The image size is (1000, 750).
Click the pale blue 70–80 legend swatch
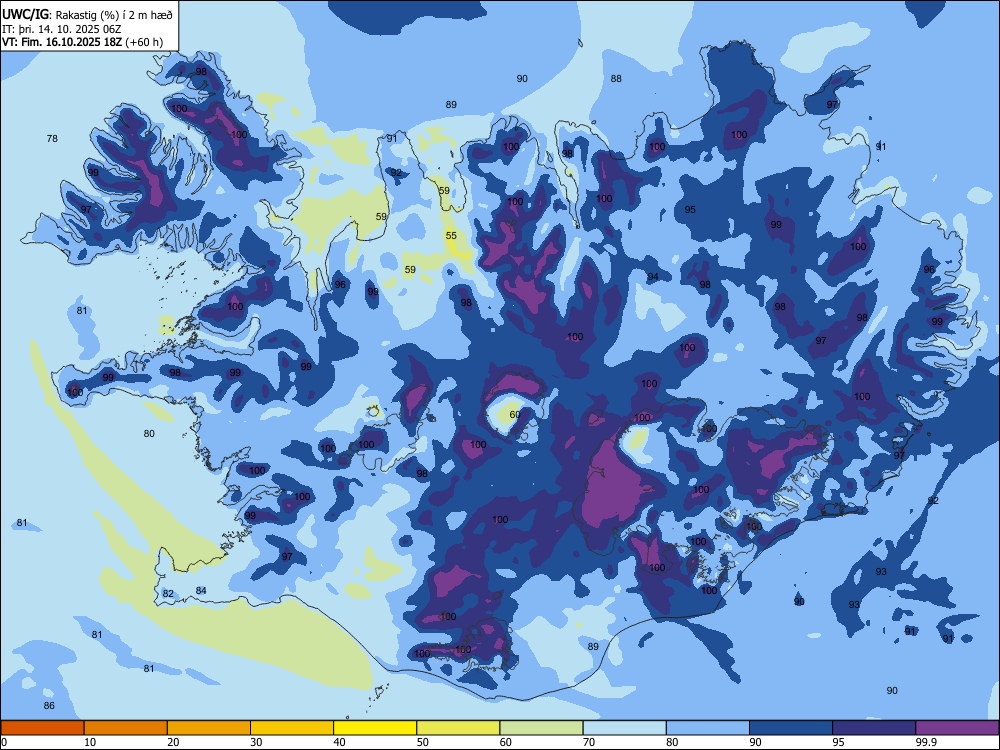tap(624, 728)
